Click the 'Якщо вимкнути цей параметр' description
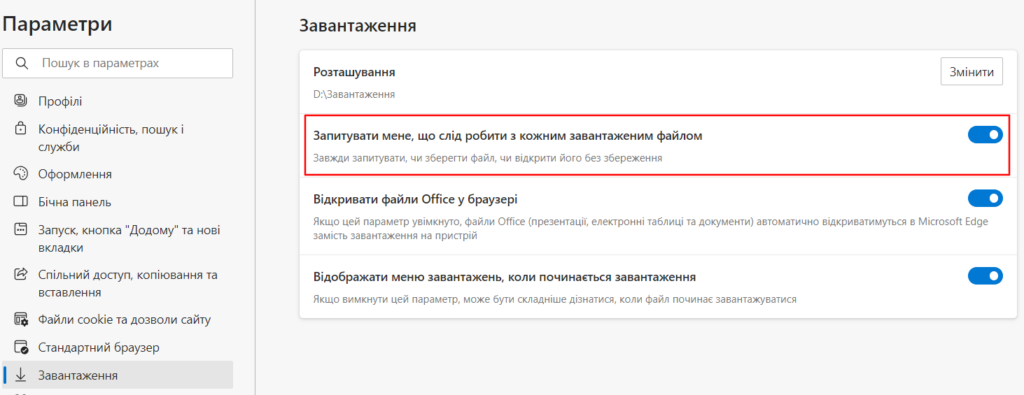The image size is (1024, 395). 555,300
